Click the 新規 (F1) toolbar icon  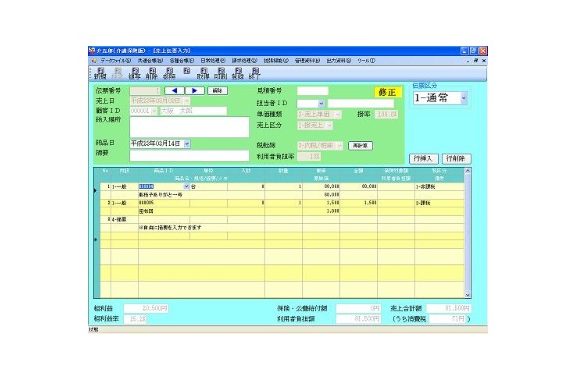click(x=100, y=73)
